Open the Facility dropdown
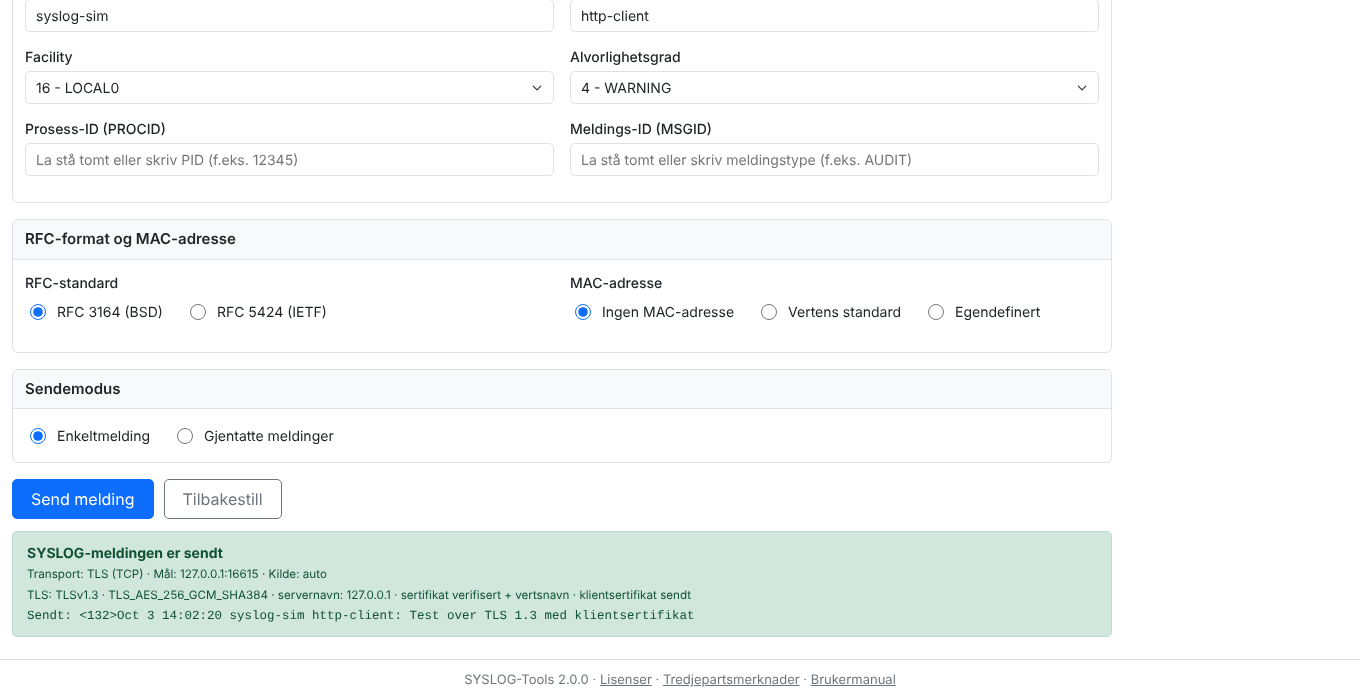Screen dimensions: 1360x700 (289, 88)
